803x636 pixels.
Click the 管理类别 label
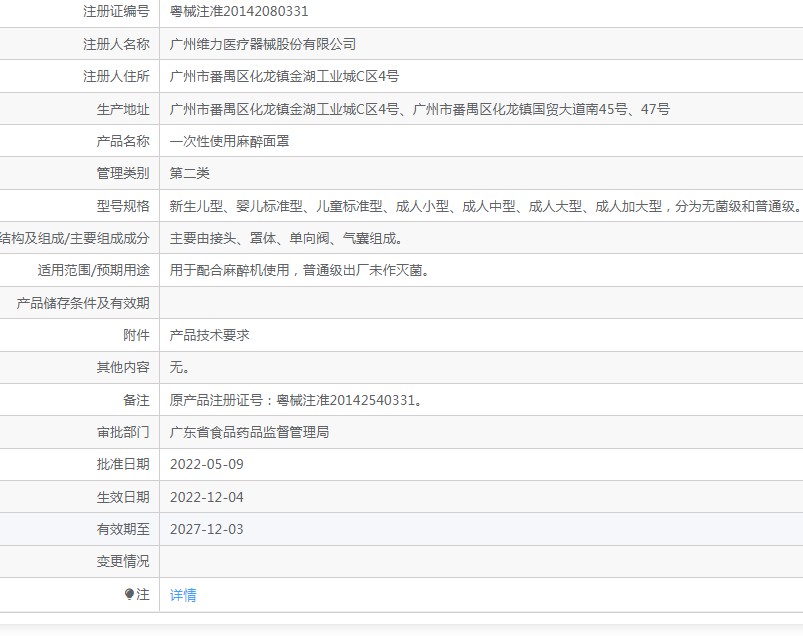click(123, 173)
